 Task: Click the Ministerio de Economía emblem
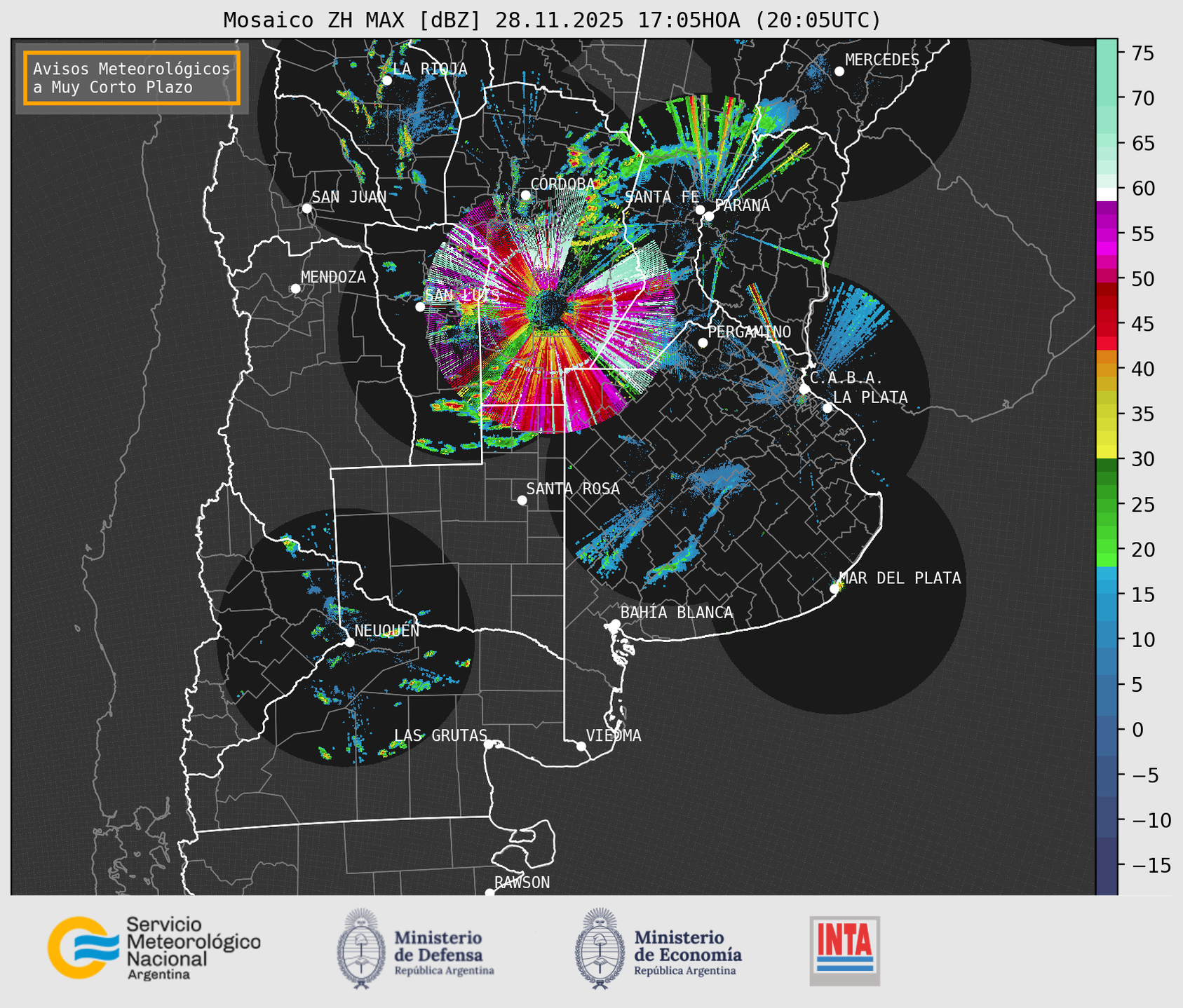(600, 949)
